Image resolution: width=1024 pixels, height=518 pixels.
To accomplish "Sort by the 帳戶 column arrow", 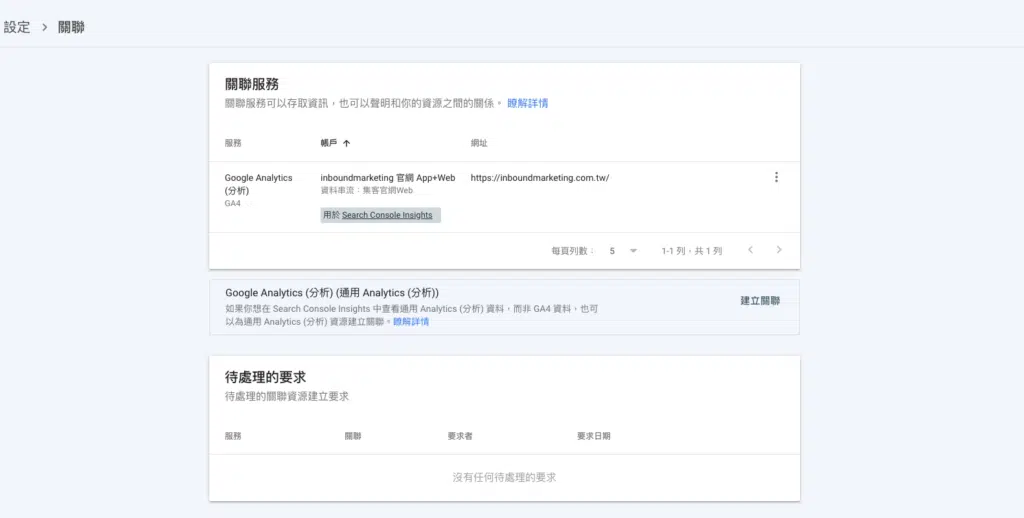I will [346, 143].
